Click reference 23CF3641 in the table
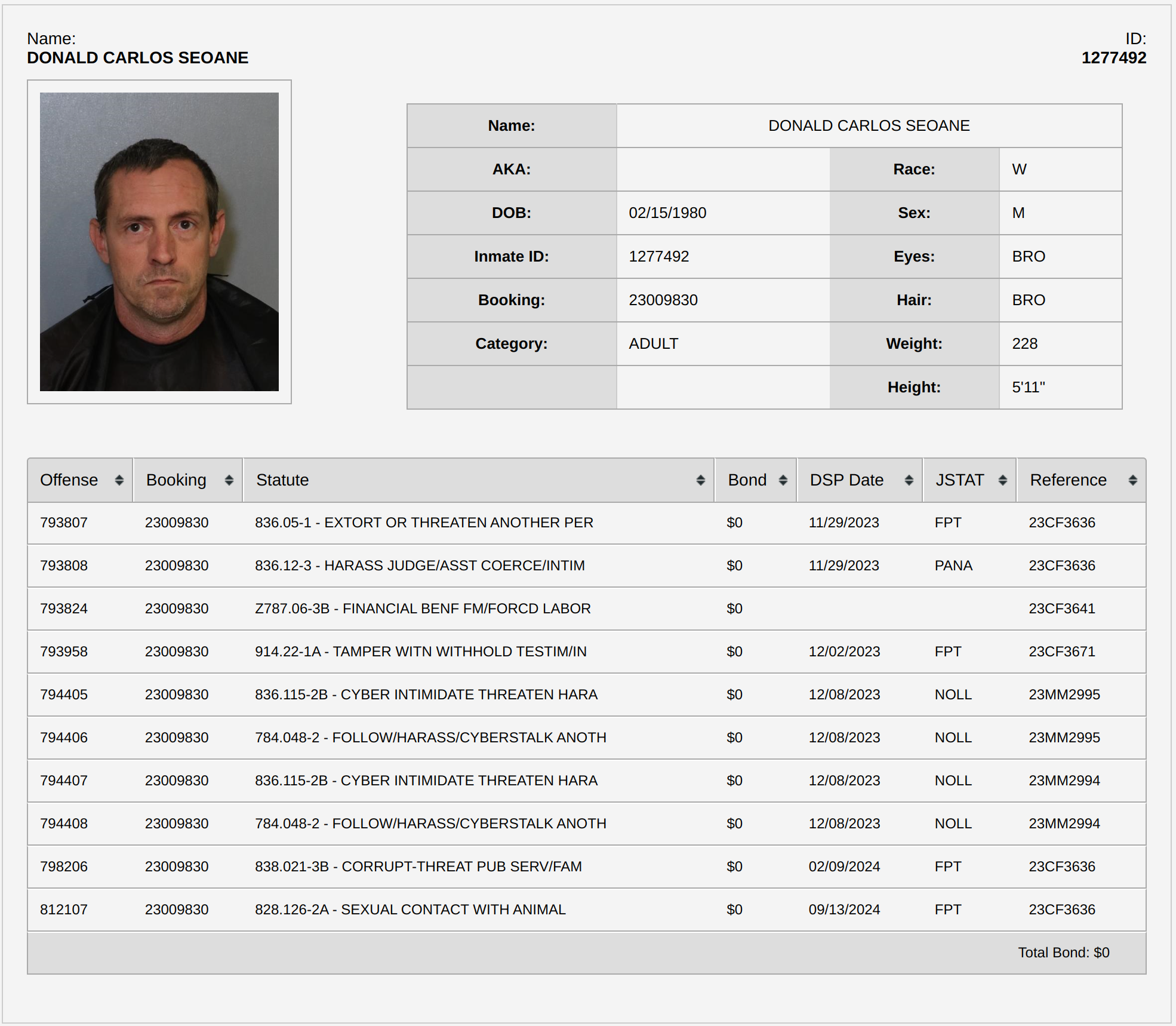 (x=1061, y=609)
